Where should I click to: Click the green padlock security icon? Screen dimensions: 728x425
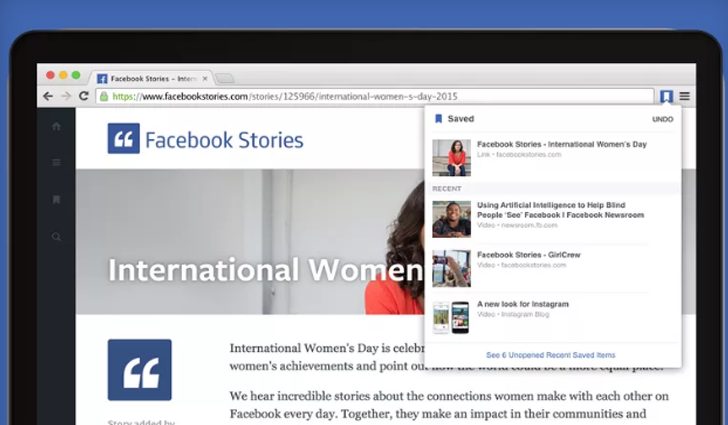pos(104,96)
